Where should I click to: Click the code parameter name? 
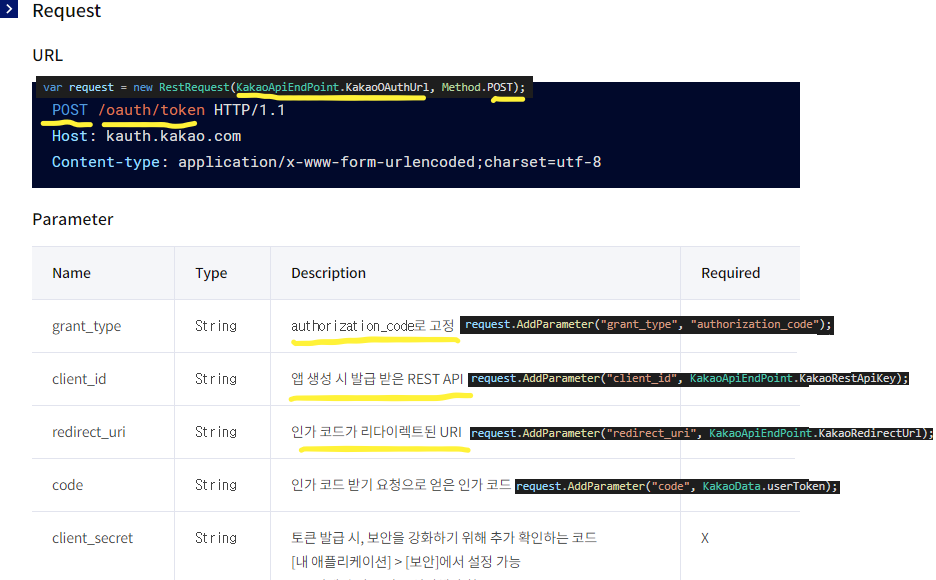(67, 485)
